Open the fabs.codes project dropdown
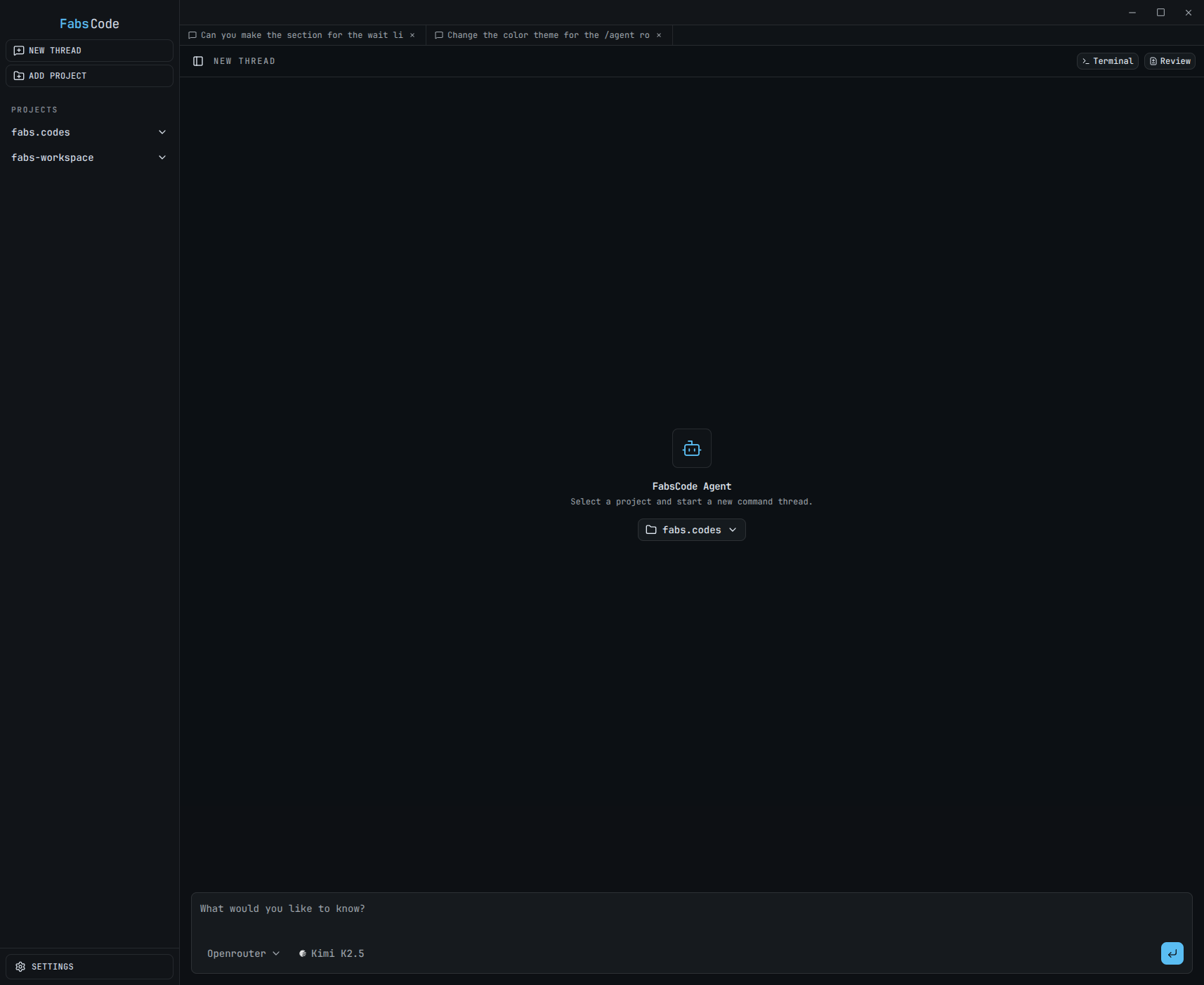This screenshot has height=985, width=1204. coord(733,530)
